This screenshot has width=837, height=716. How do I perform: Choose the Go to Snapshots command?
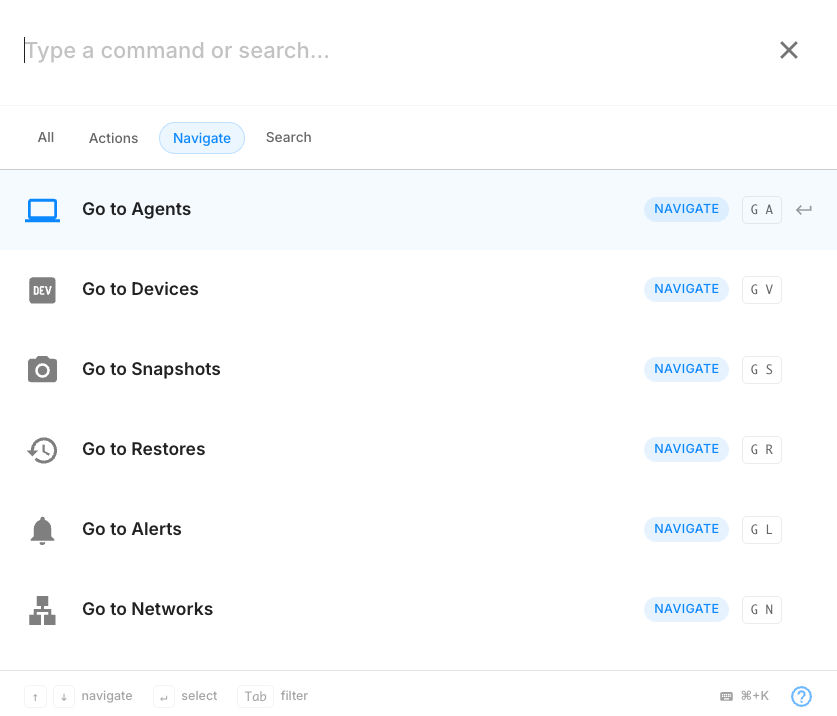[x=151, y=370]
